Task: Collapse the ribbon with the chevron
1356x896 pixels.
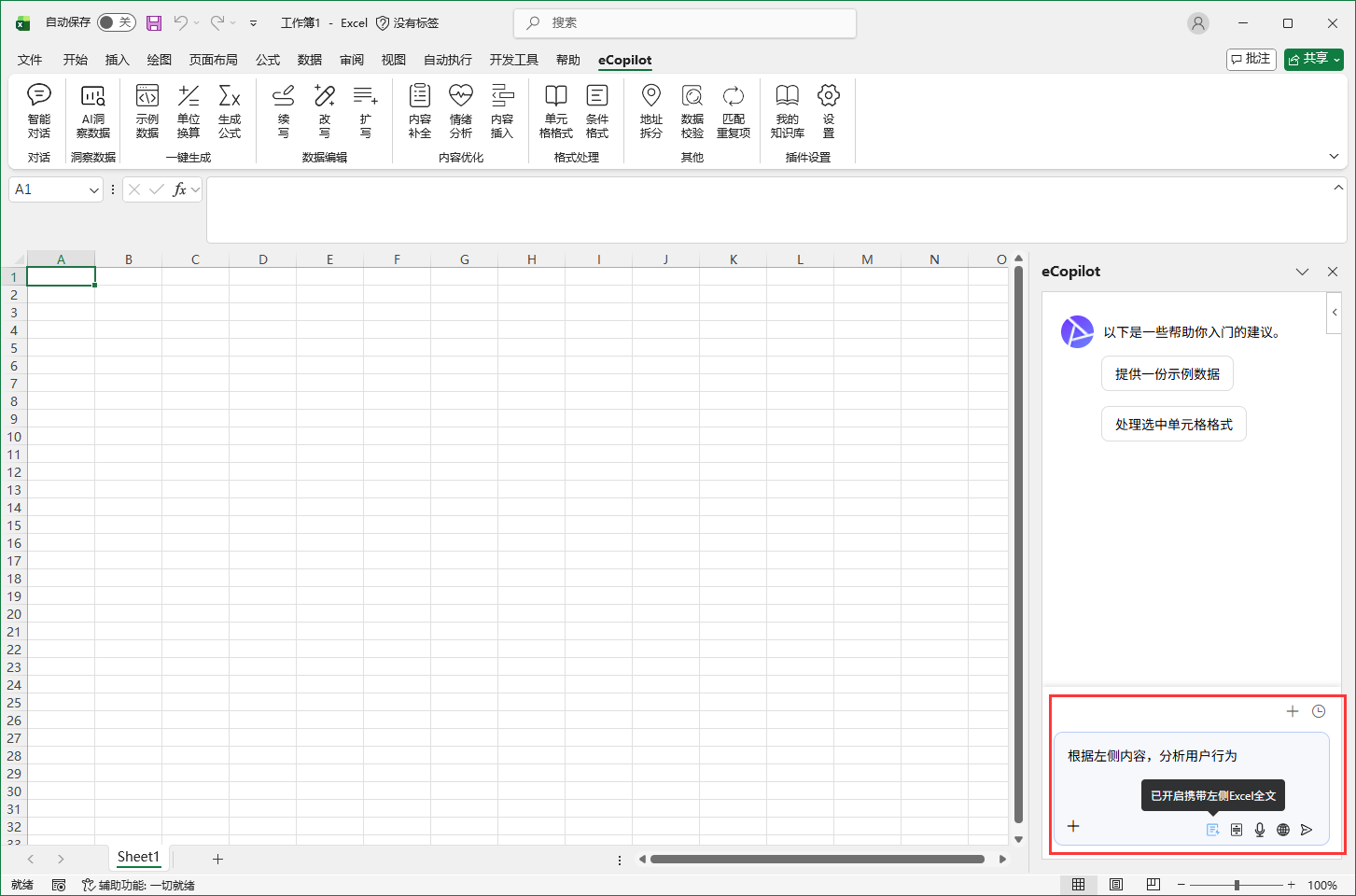Action: (x=1334, y=156)
